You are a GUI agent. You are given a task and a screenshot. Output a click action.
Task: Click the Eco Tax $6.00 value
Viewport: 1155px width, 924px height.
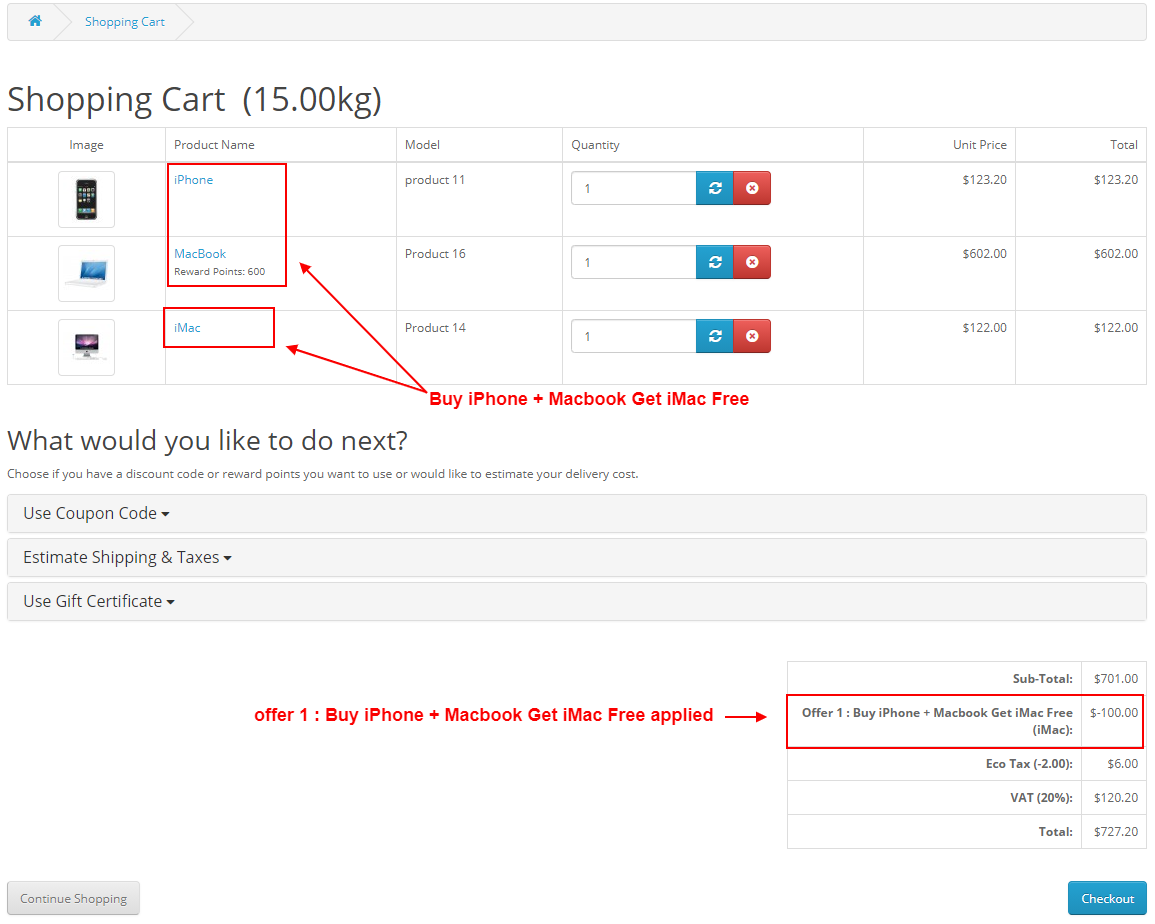pos(1123,763)
